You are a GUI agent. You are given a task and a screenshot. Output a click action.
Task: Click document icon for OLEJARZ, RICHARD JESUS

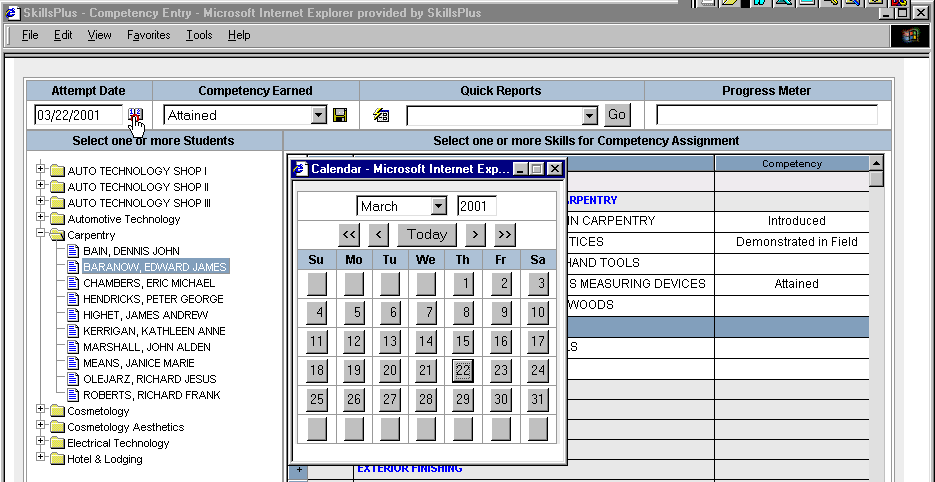pyautogui.click(x=73, y=379)
